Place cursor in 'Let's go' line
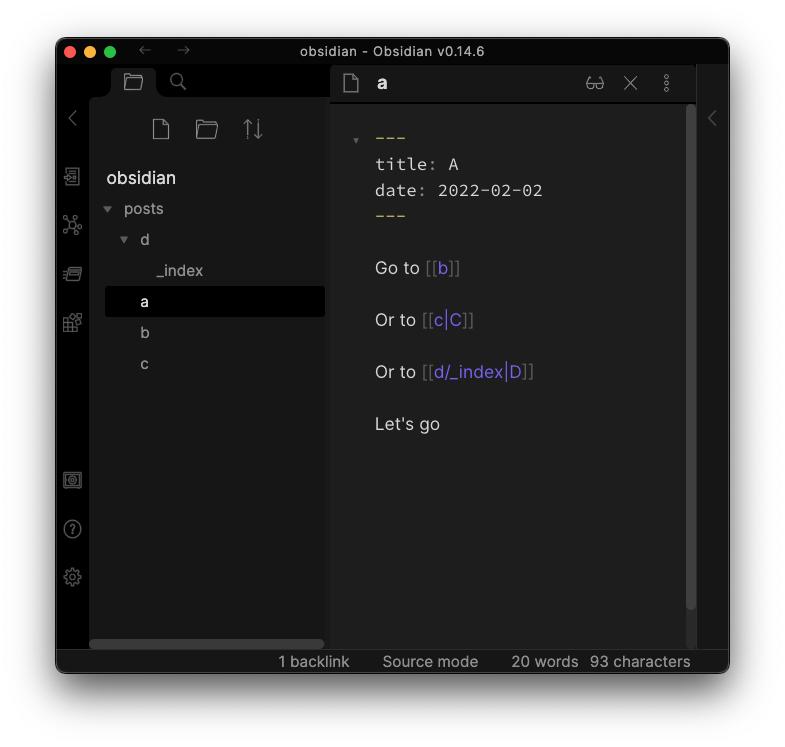This screenshot has height=747, width=785. (407, 425)
